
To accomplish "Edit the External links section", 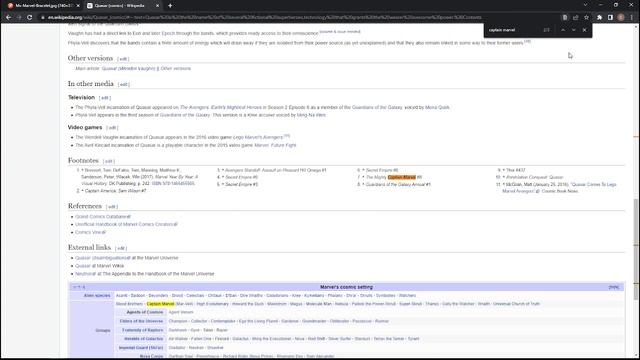I will [x=121, y=248].
